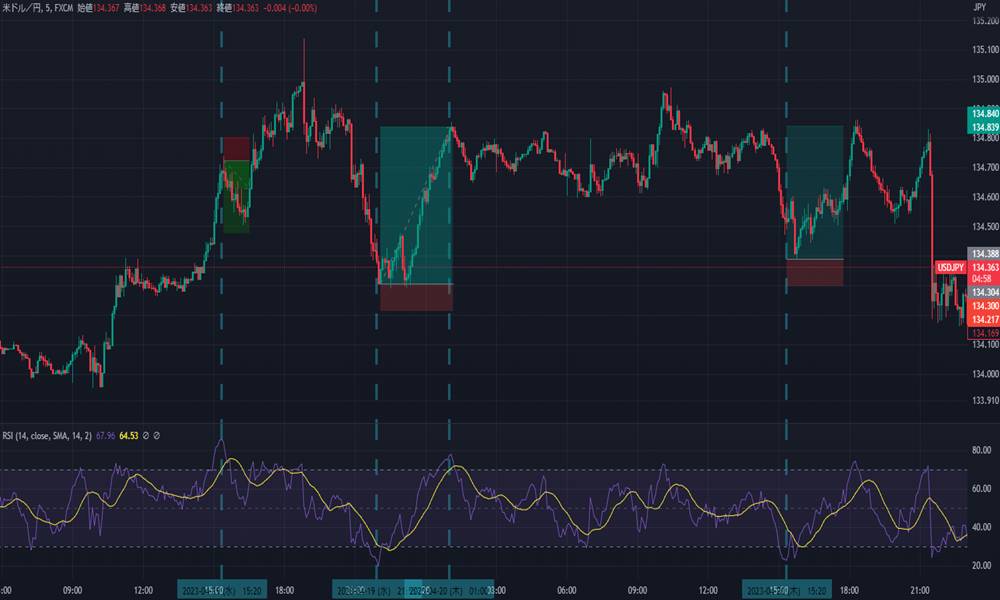
Task: Select the red USDJPY price tag on axis
Action: [950, 267]
